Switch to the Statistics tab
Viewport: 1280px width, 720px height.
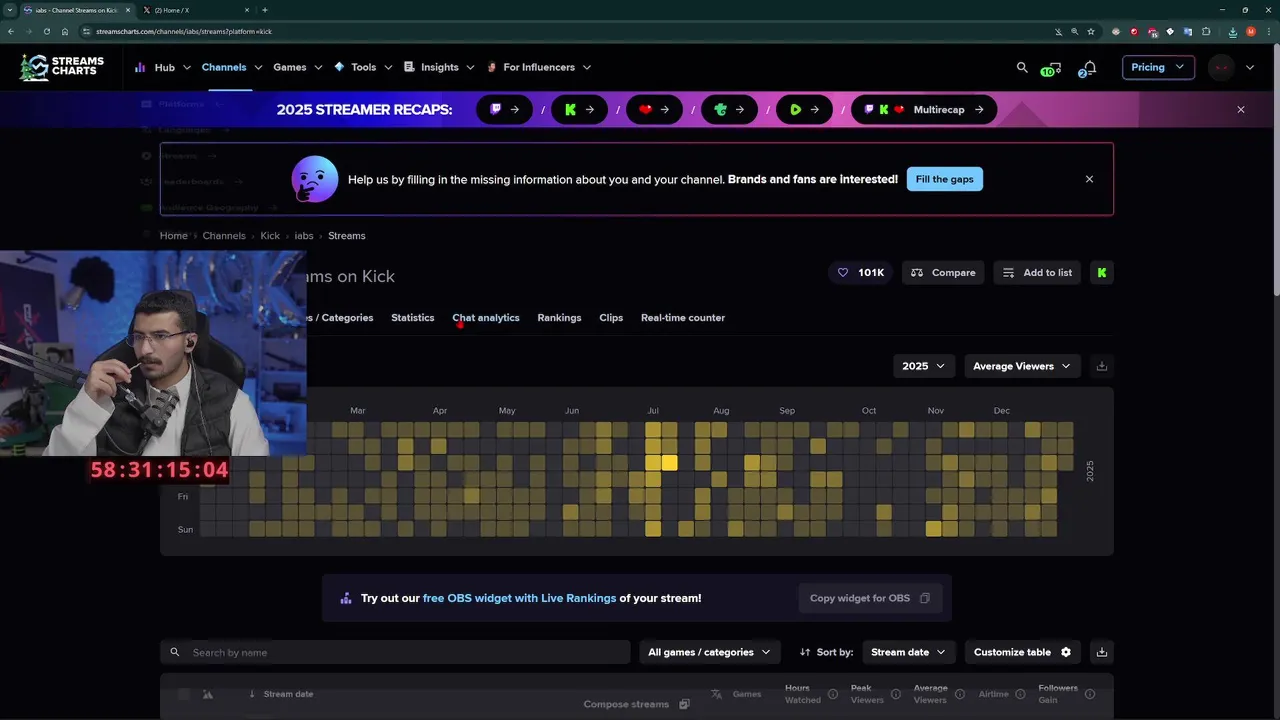pyautogui.click(x=412, y=318)
